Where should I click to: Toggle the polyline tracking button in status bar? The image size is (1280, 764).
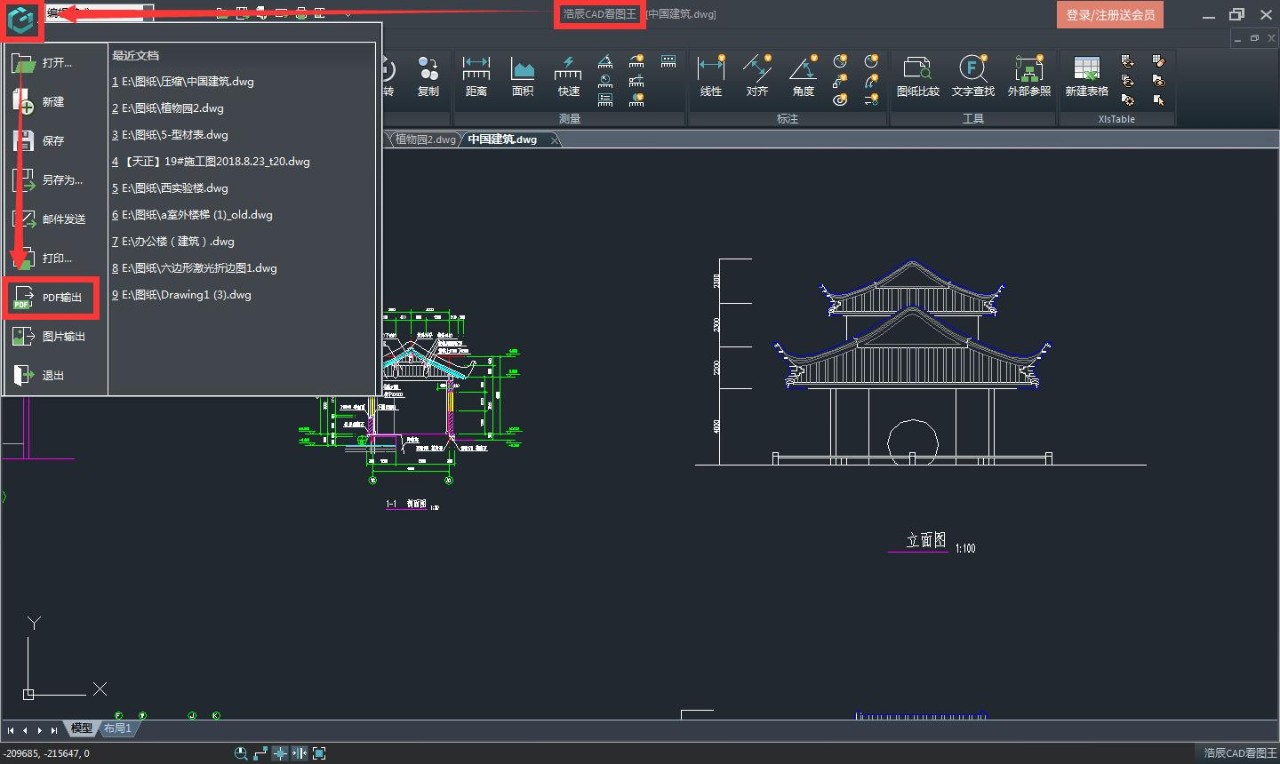point(261,753)
